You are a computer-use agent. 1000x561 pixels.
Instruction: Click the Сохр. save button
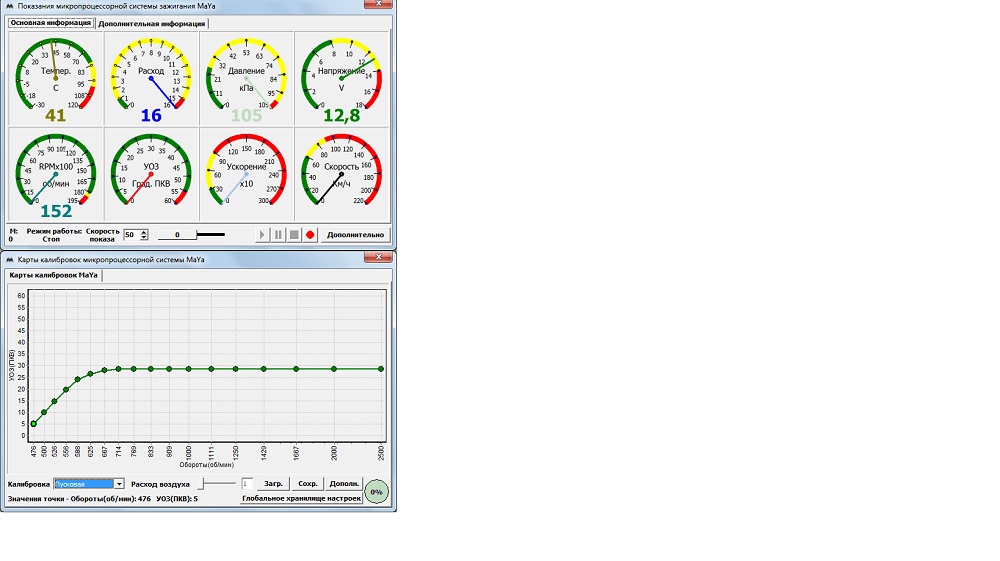pyautogui.click(x=308, y=484)
